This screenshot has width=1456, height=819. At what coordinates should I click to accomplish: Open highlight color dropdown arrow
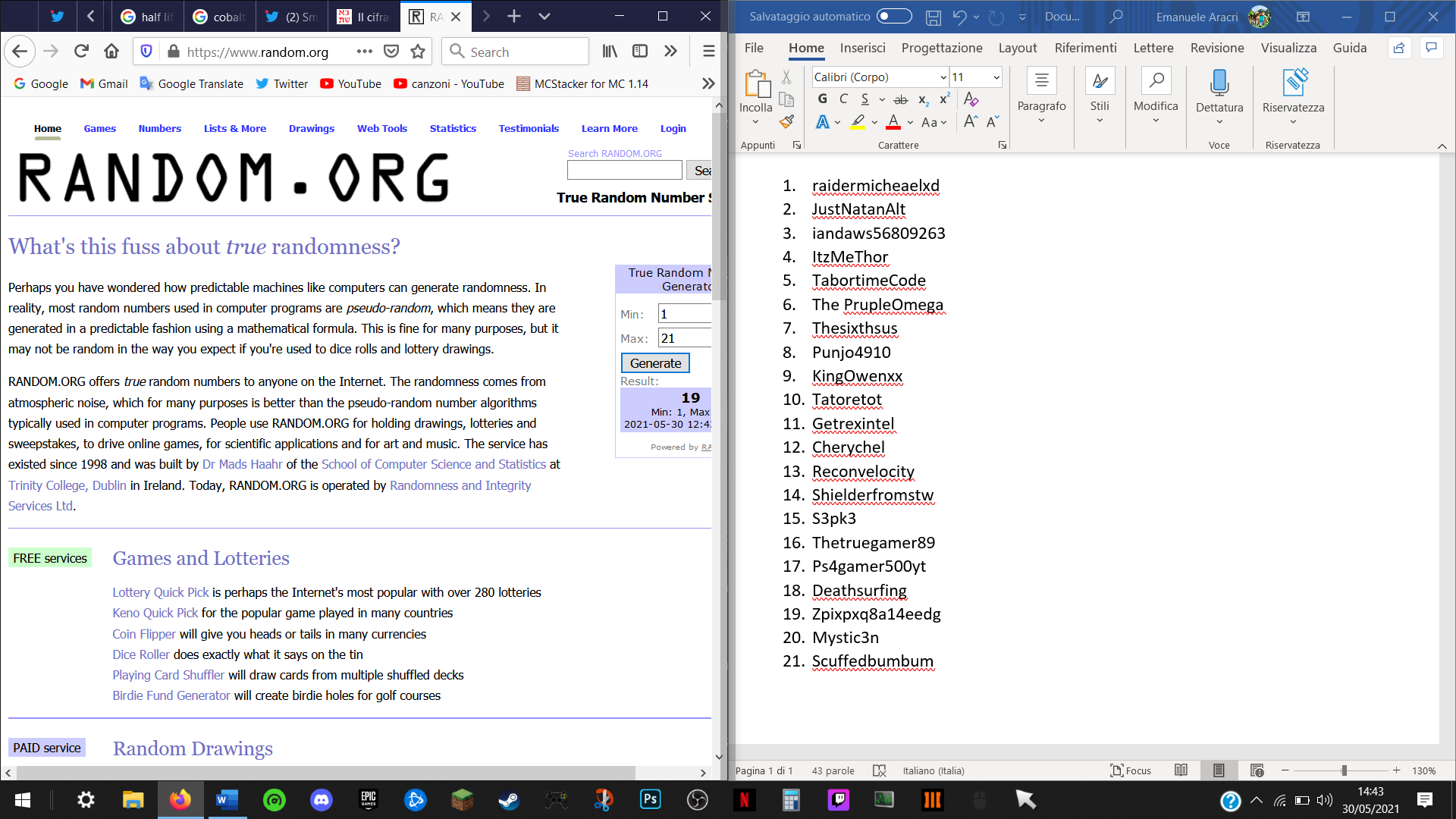pyautogui.click(x=874, y=122)
